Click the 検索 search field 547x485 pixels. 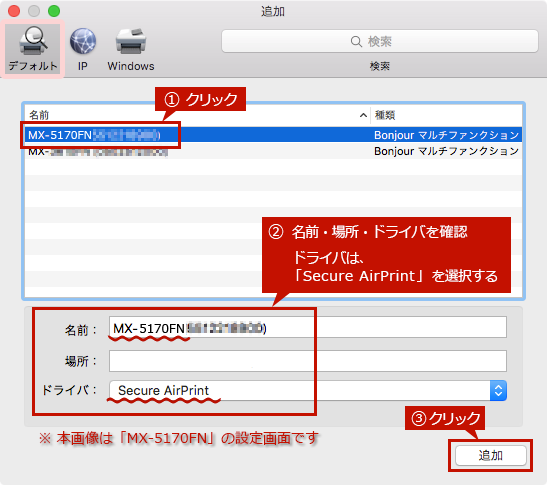(x=380, y=41)
